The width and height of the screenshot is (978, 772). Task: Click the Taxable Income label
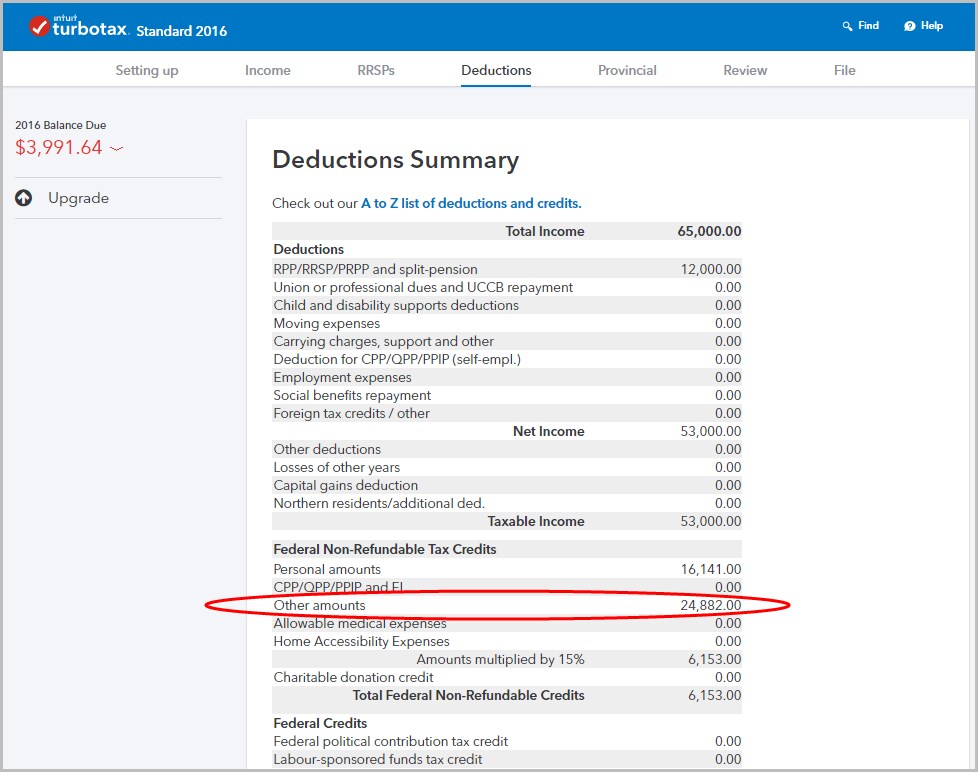click(x=536, y=521)
